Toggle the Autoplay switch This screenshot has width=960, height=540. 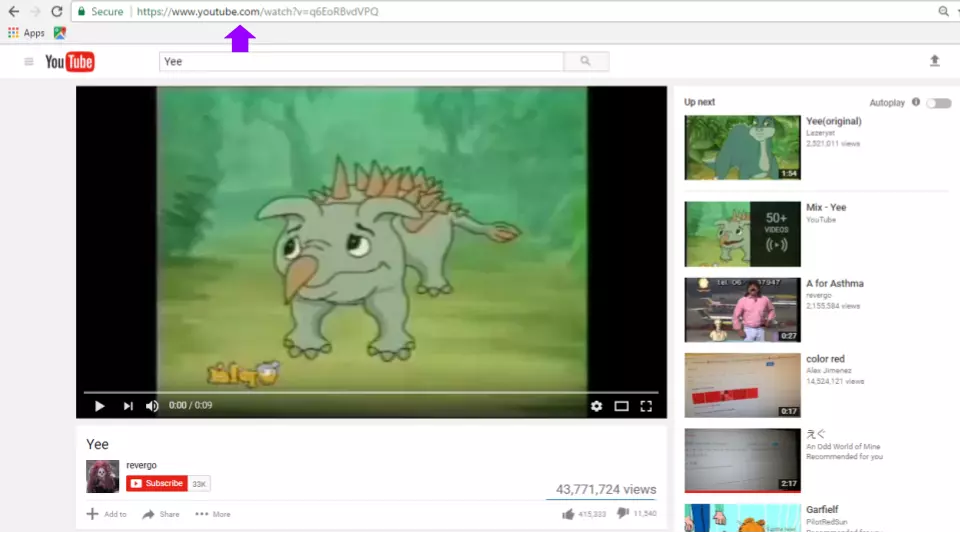click(939, 103)
